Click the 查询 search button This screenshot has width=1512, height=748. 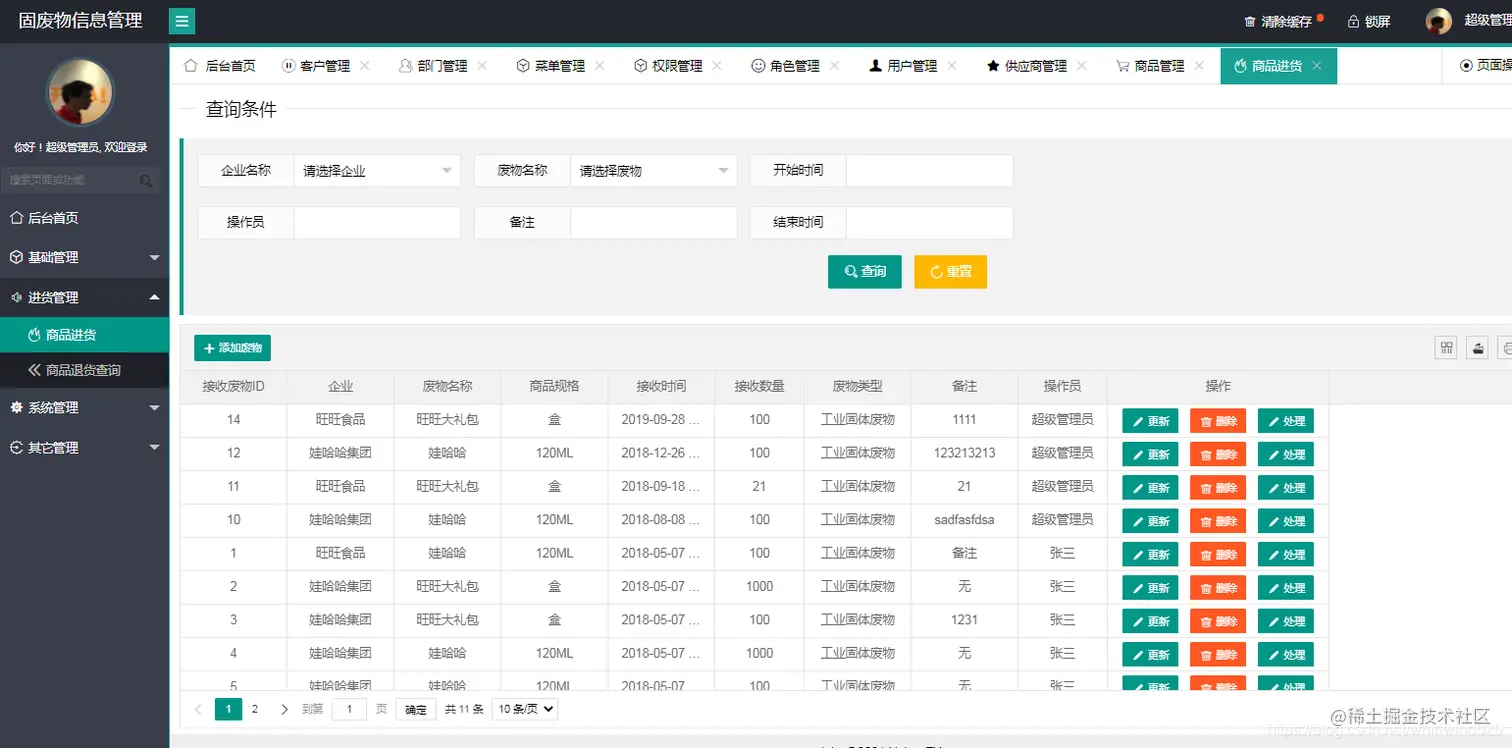(x=865, y=271)
